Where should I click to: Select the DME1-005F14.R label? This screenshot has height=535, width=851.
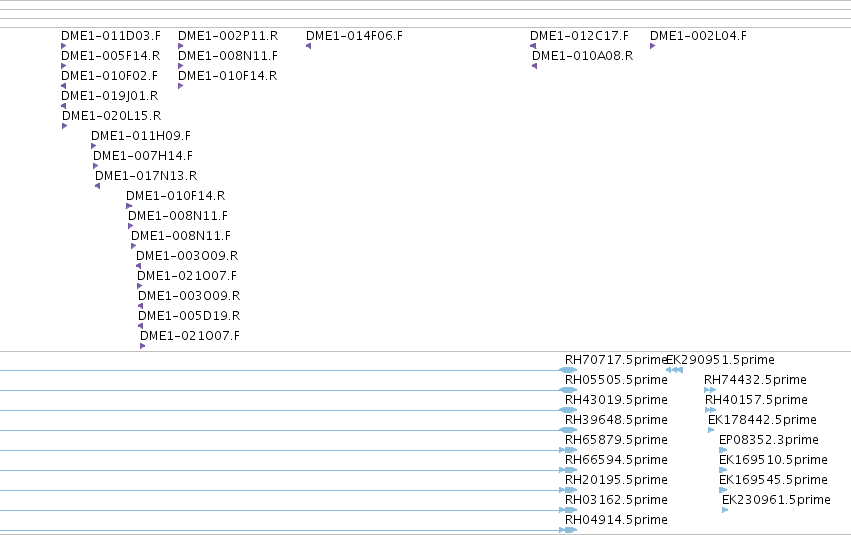(111, 56)
